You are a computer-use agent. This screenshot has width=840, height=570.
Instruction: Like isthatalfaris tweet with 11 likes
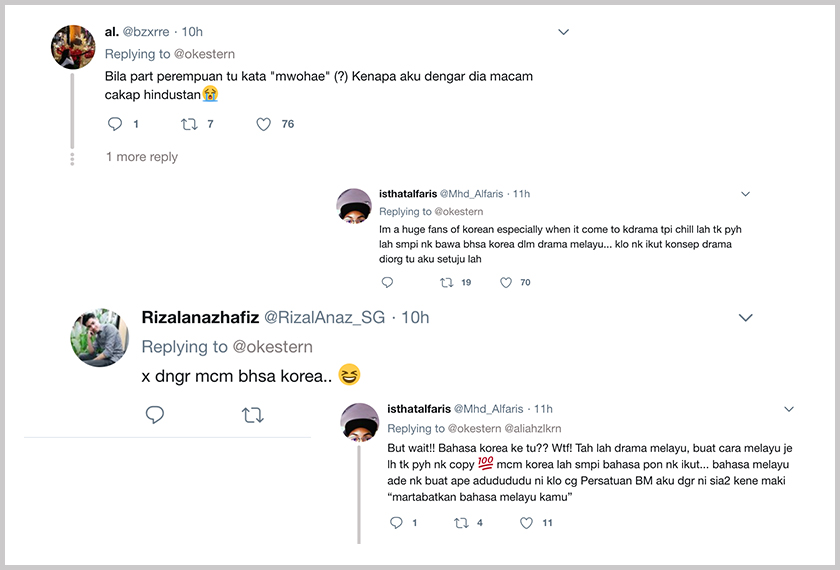[526, 523]
